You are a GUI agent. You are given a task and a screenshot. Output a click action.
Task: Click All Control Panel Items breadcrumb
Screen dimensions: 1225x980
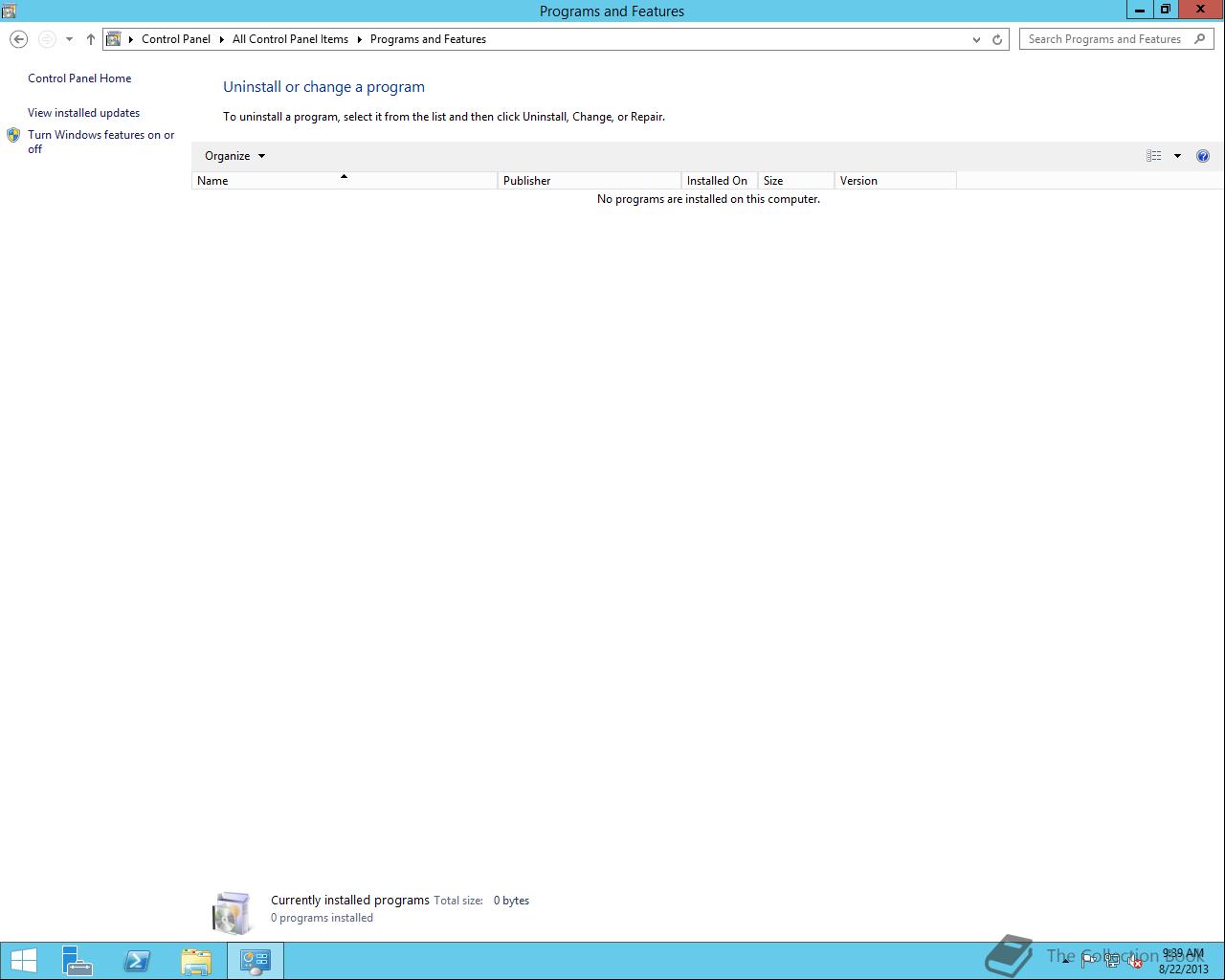(x=290, y=39)
